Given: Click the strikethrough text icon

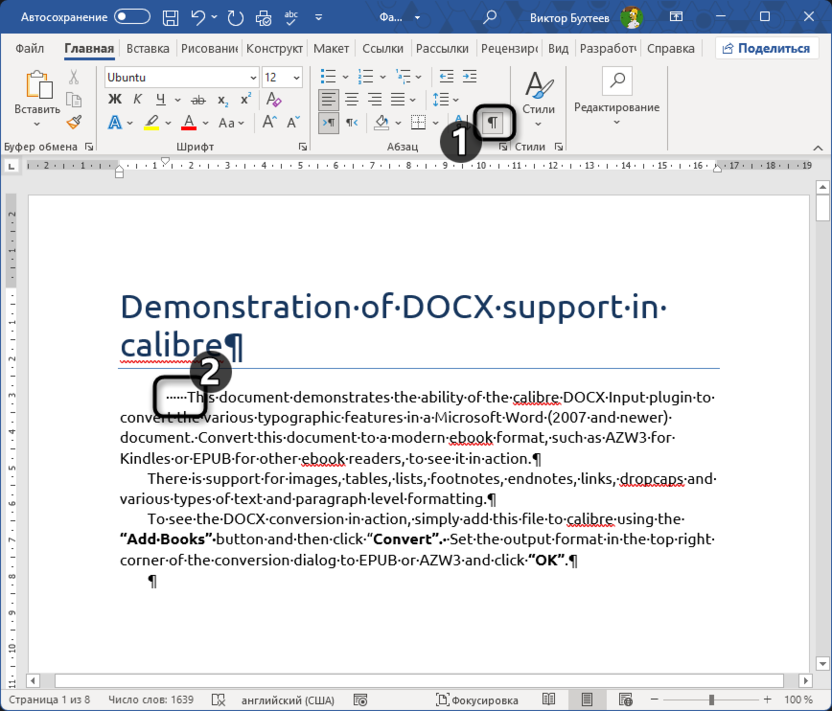Looking at the screenshot, I should pyautogui.click(x=198, y=100).
